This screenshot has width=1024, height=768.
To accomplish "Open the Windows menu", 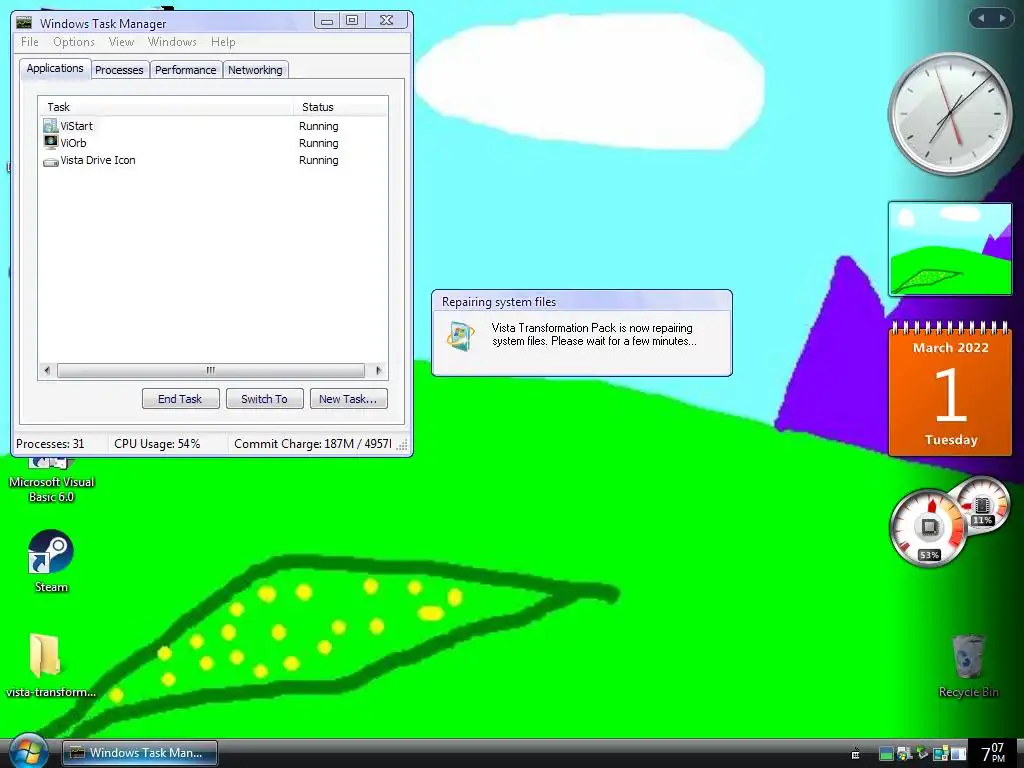I will (172, 42).
